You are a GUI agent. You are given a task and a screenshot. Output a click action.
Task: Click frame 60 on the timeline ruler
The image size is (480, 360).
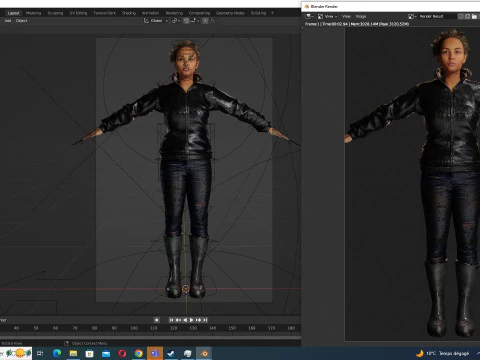click(x=55, y=328)
